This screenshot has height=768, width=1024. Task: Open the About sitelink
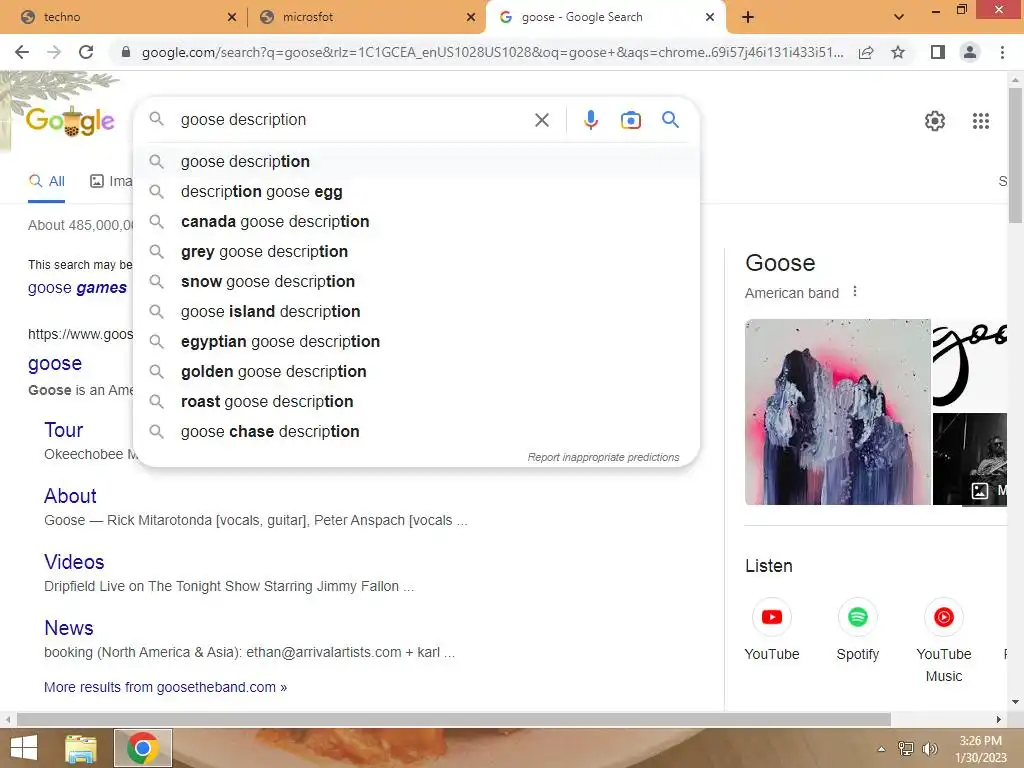click(x=70, y=496)
